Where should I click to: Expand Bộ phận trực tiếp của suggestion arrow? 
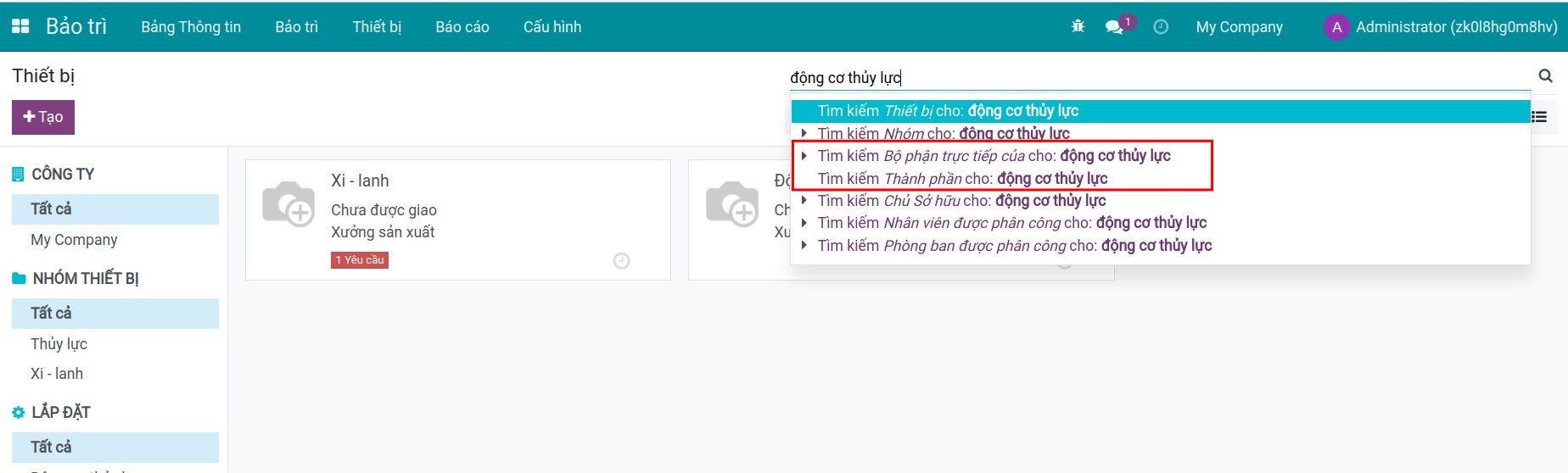(x=804, y=156)
